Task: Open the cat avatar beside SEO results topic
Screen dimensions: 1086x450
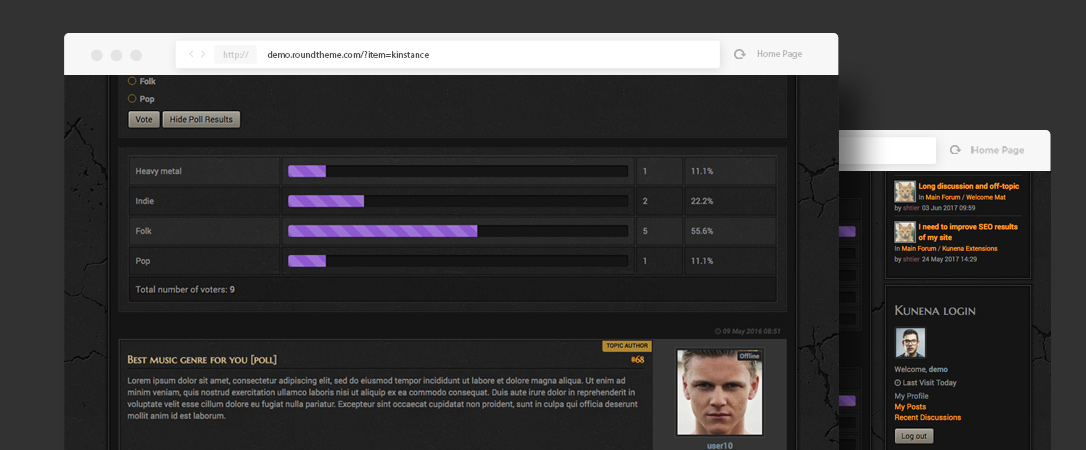Action: [x=905, y=232]
